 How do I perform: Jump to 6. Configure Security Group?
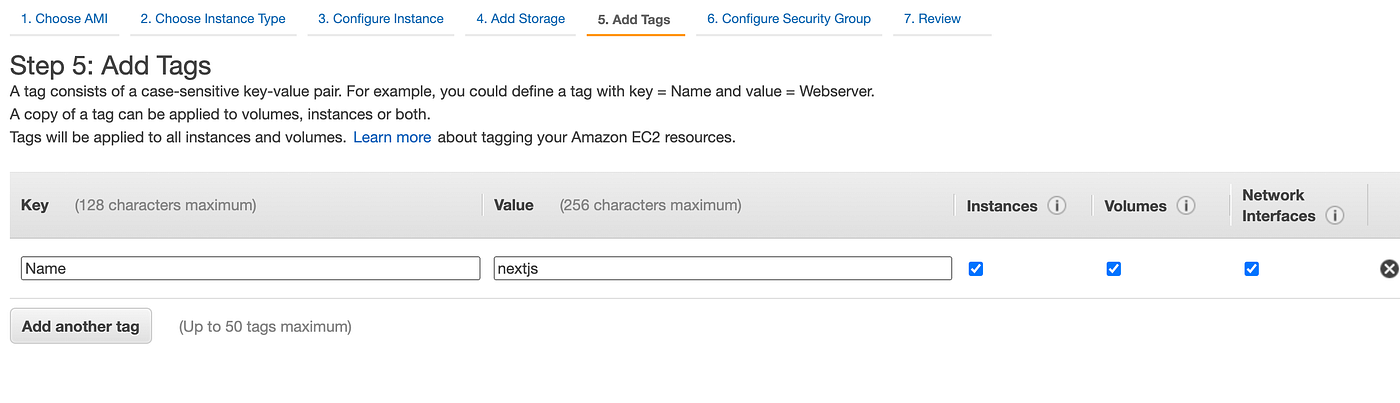coord(788,19)
